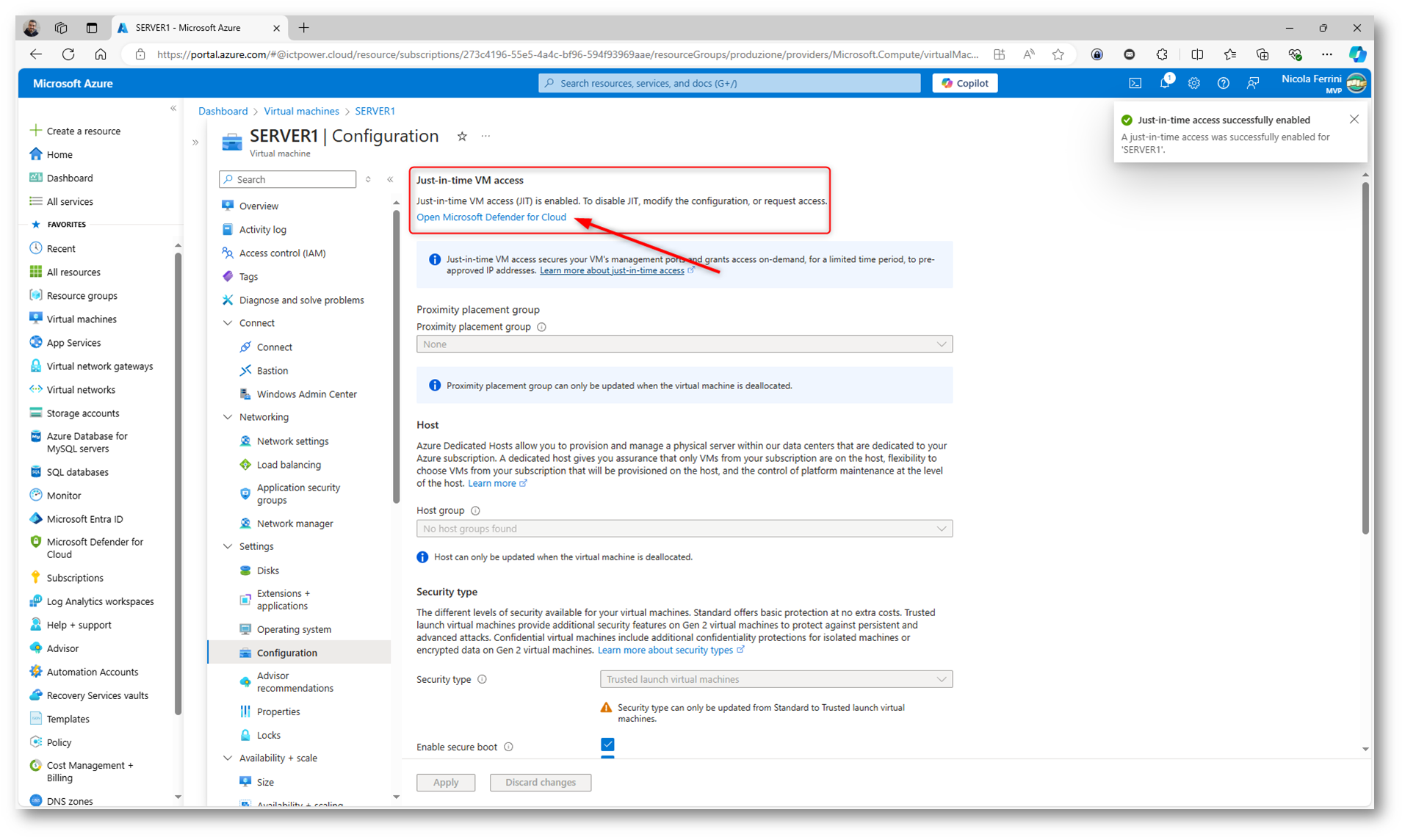This screenshot has width=1405, height=840.
Task: Click the Automation Accounts sidebar icon
Action: point(36,672)
